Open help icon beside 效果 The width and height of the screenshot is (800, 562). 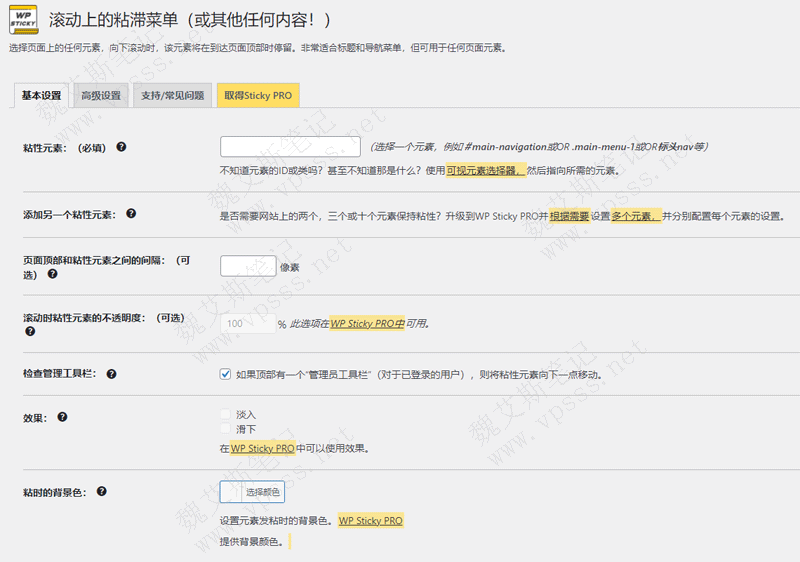pos(62,417)
